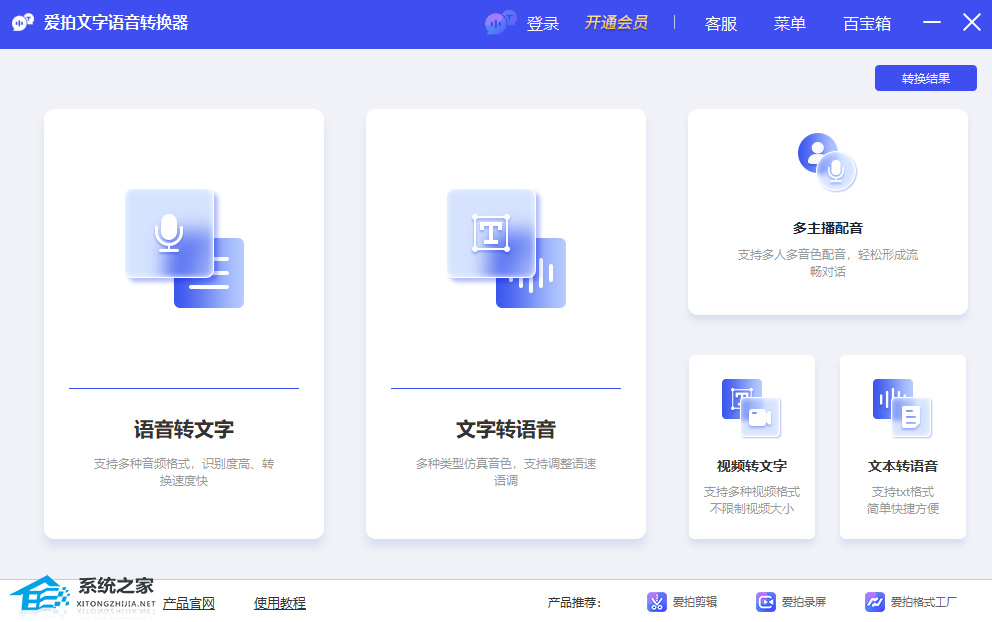Minimize the application window
This screenshot has height=622, width=992.
[931, 22]
